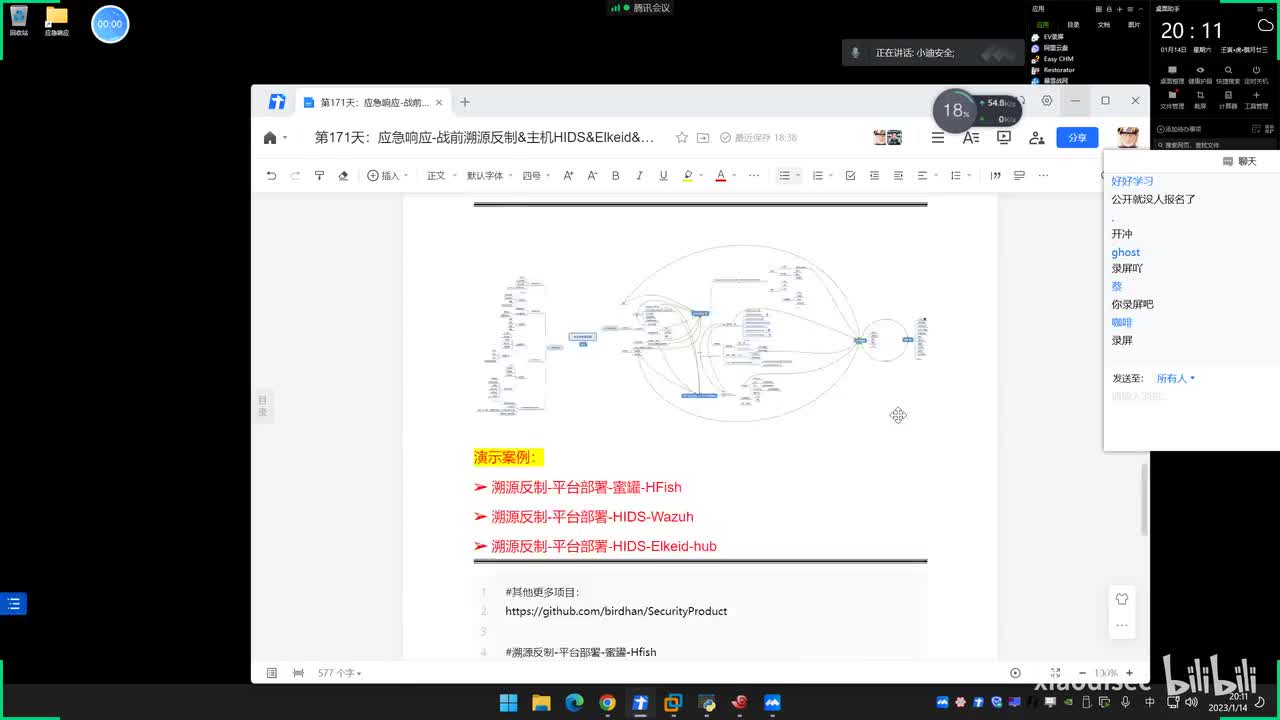Open the 文档 tab in the desktop widget
1280x720 pixels.
[1104, 25]
